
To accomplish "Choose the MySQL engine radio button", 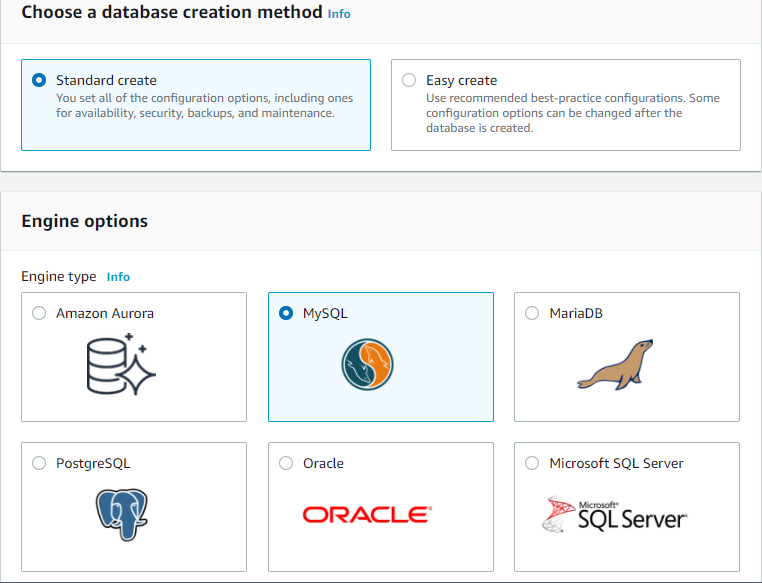I will click(286, 313).
